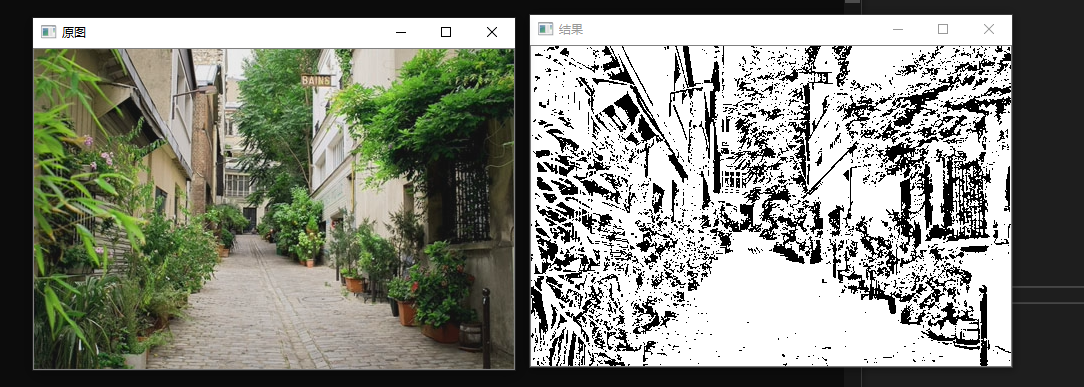The image size is (1084, 387).
Task: Click the 结果 window app icon
Action: (545, 28)
